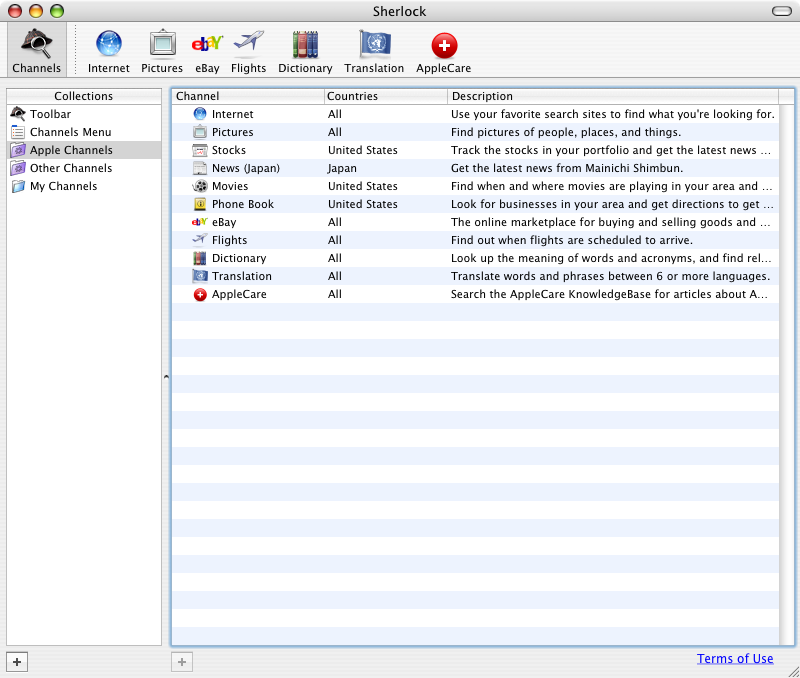Click the Translation flag icon in list
The height and width of the screenshot is (678, 800).
click(x=200, y=276)
